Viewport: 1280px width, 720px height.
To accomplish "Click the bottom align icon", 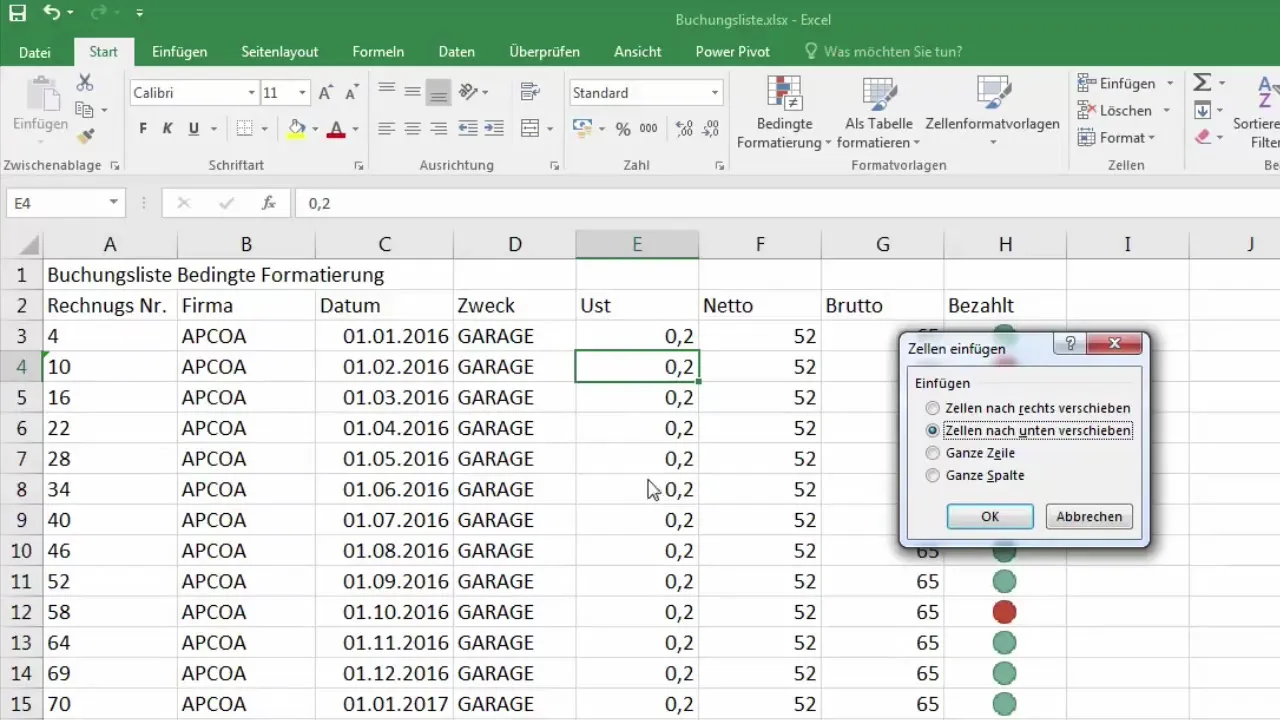I will (x=438, y=93).
